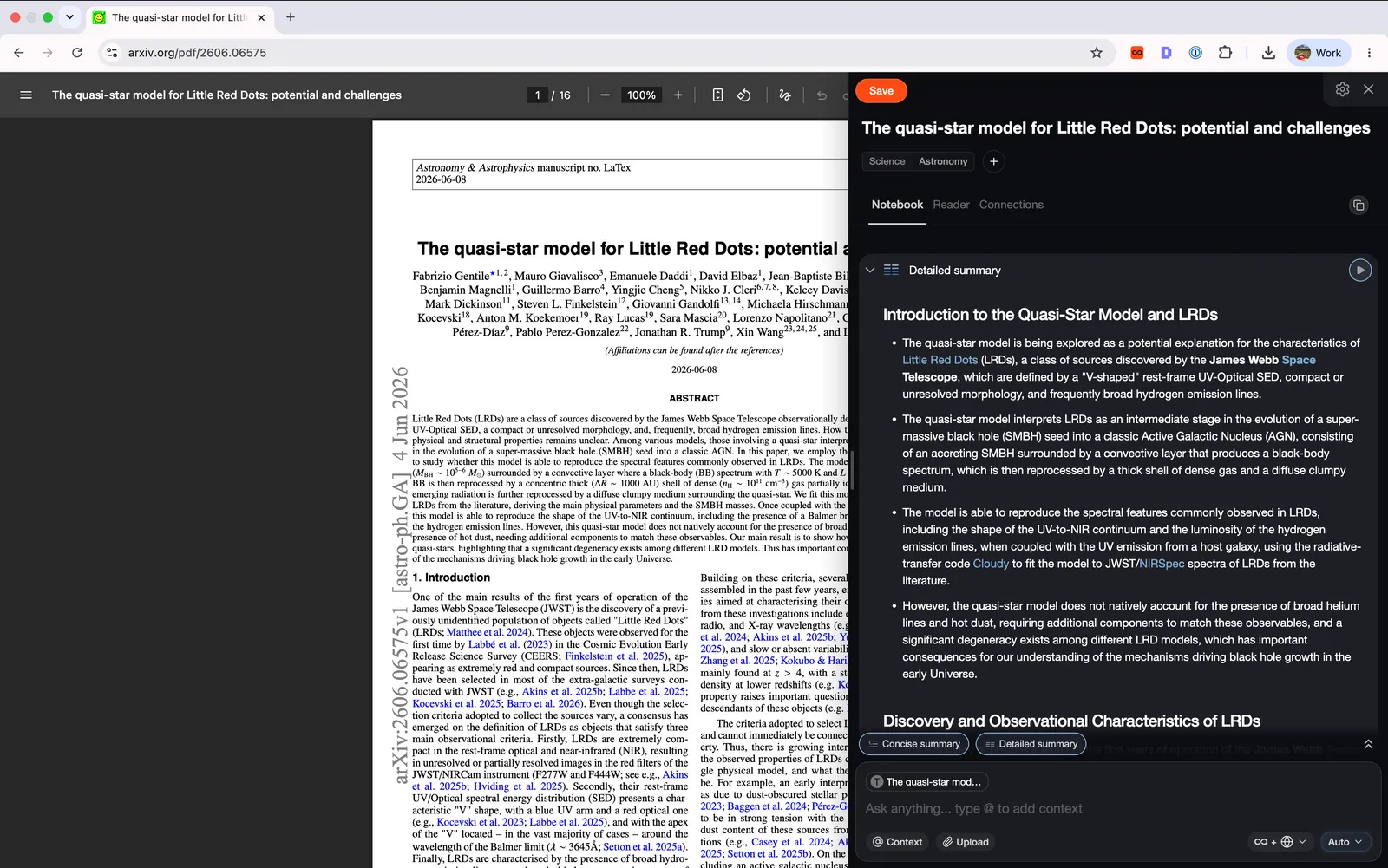Zoom out of the PDF

pyautogui.click(x=605, y=95)
